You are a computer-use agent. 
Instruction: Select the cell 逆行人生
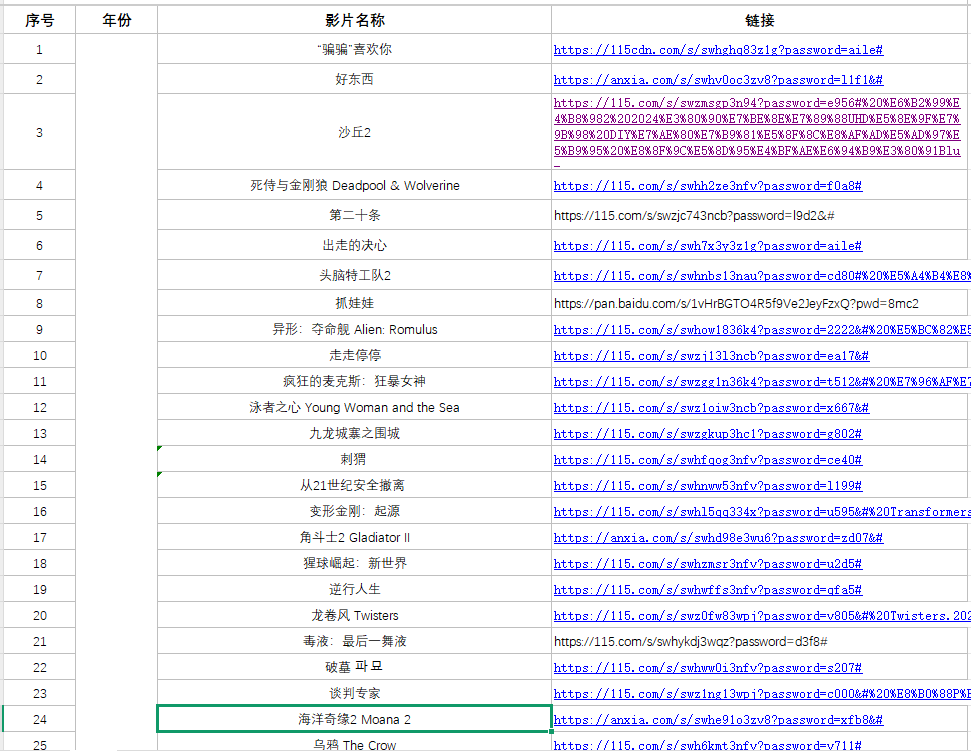click(354, 589)
